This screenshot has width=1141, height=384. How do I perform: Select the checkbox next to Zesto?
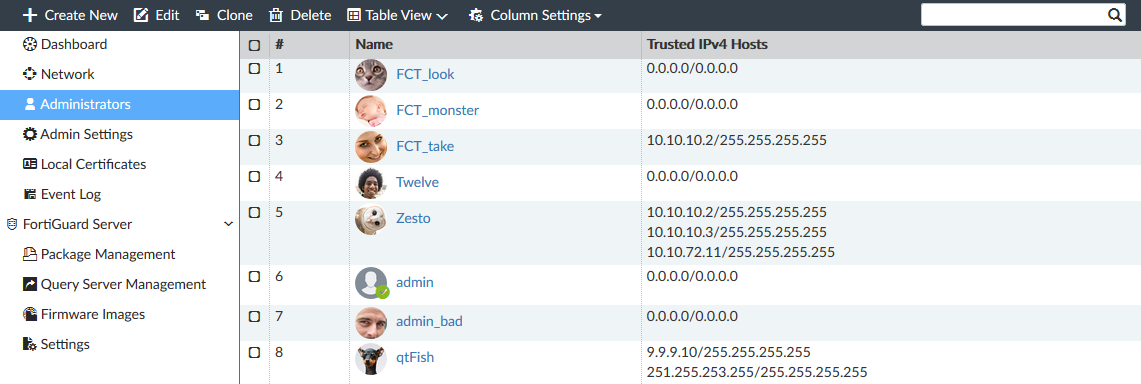click(x=255, y=212)
